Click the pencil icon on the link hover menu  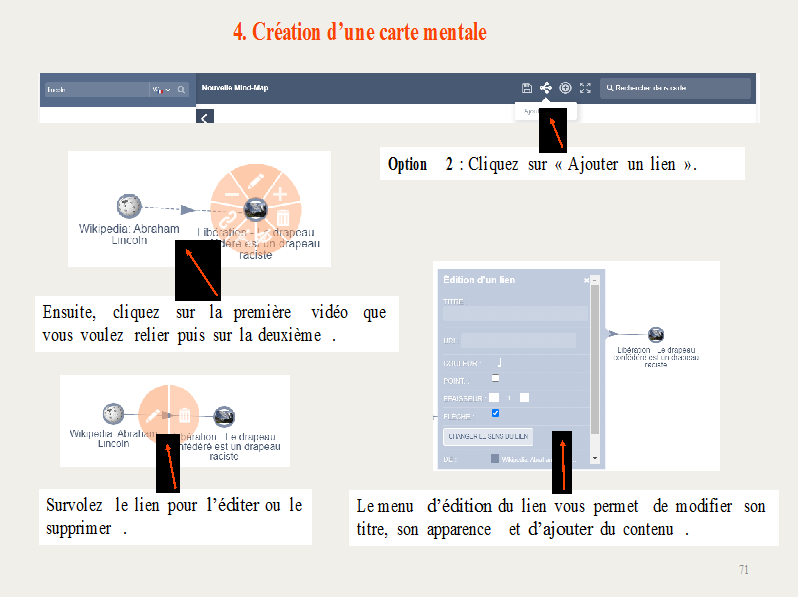pos(155,414)
